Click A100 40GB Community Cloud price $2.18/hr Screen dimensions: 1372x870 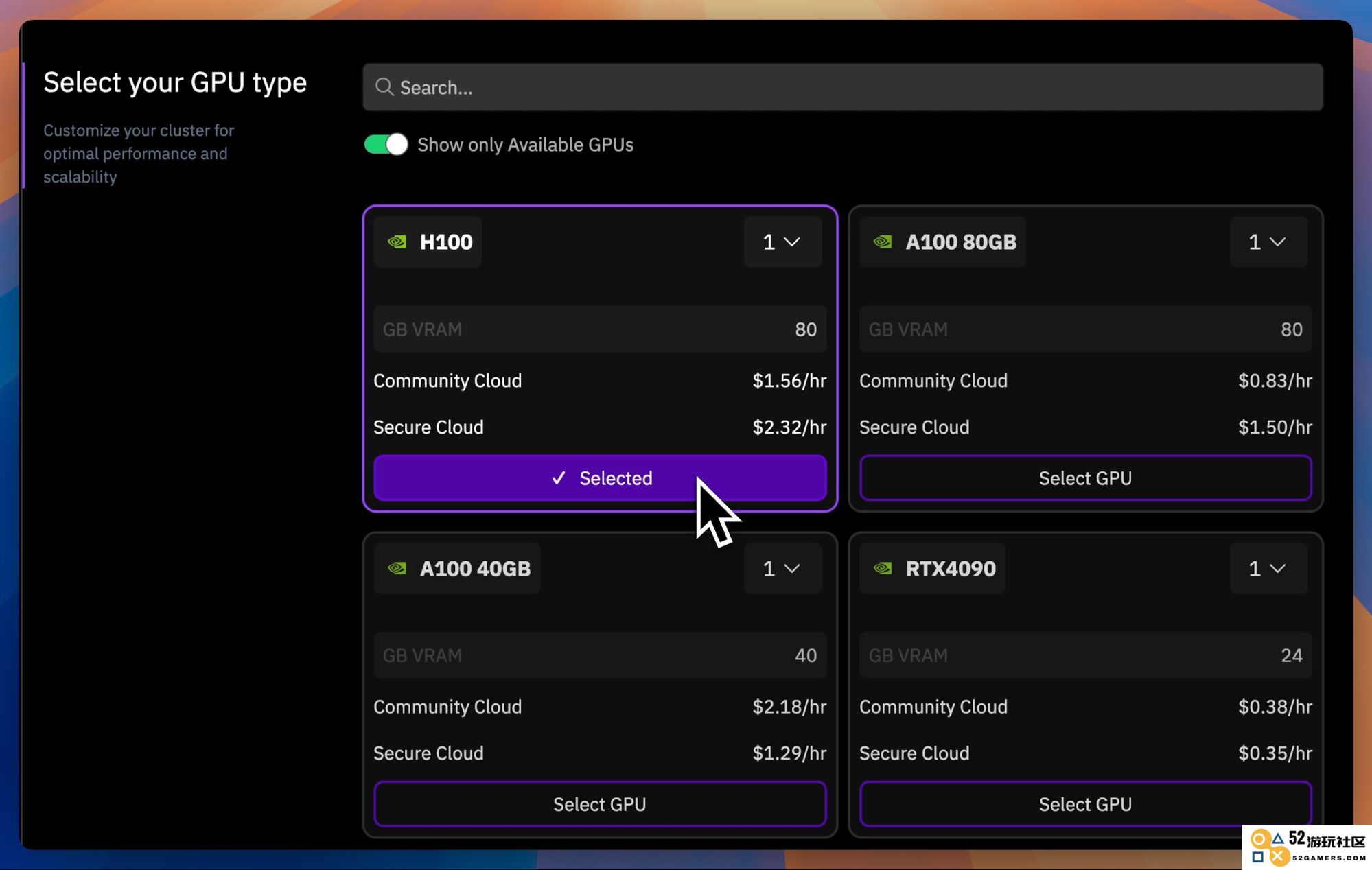[x=789, y=707]
